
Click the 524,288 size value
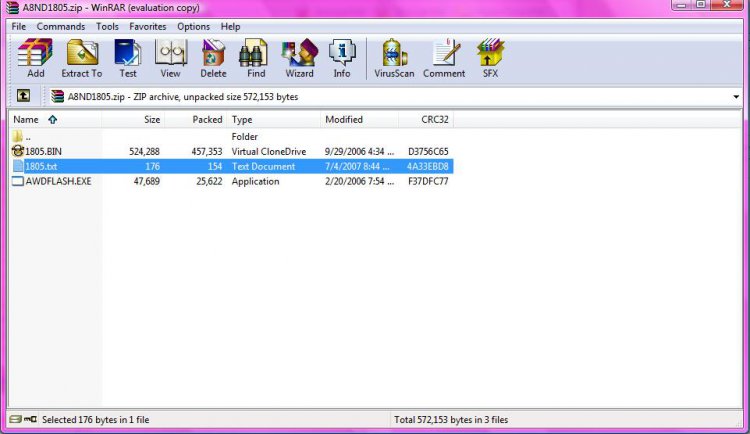tap(144, 151)
